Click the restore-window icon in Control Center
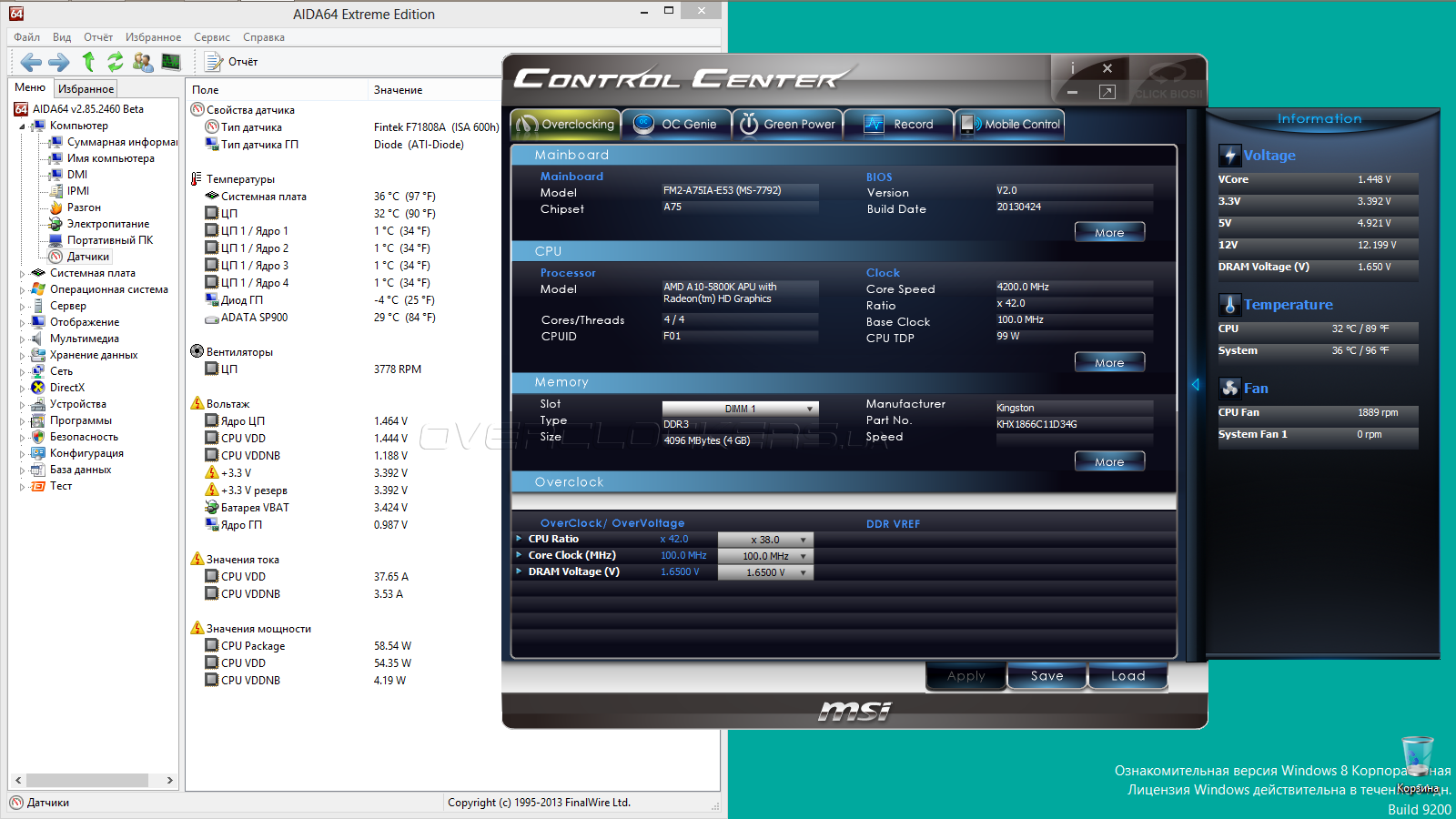This screenshot has height=819, width=1456. tap(1107, 92)
